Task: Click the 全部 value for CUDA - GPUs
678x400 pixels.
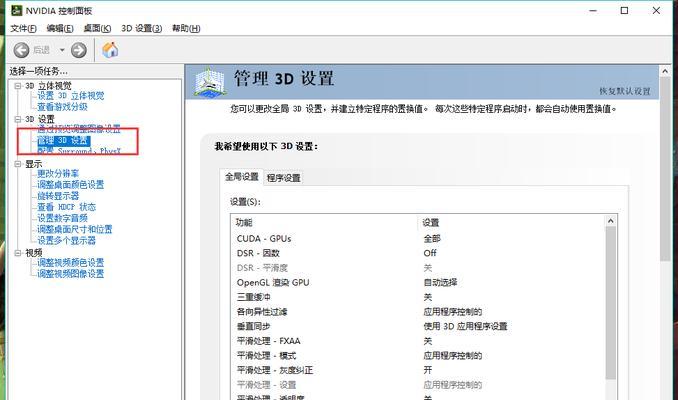Action: pos(432,239)
